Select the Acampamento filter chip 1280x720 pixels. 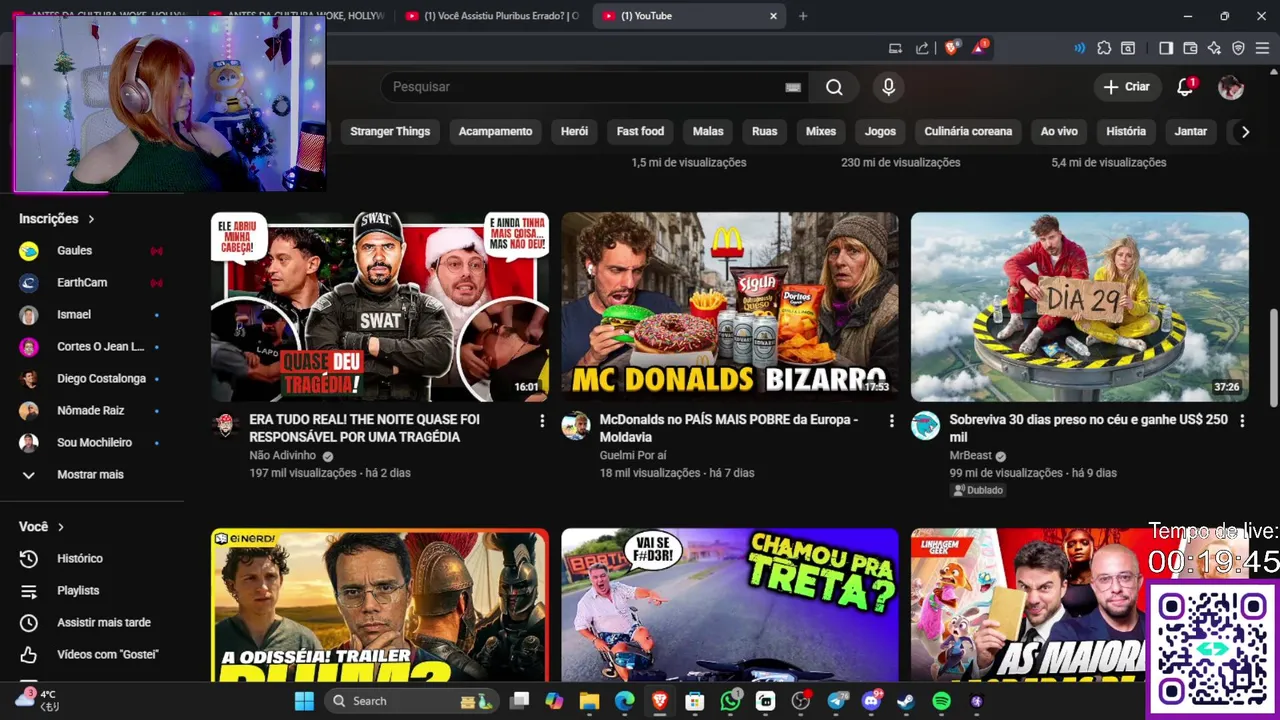click(x=495, y=131)
